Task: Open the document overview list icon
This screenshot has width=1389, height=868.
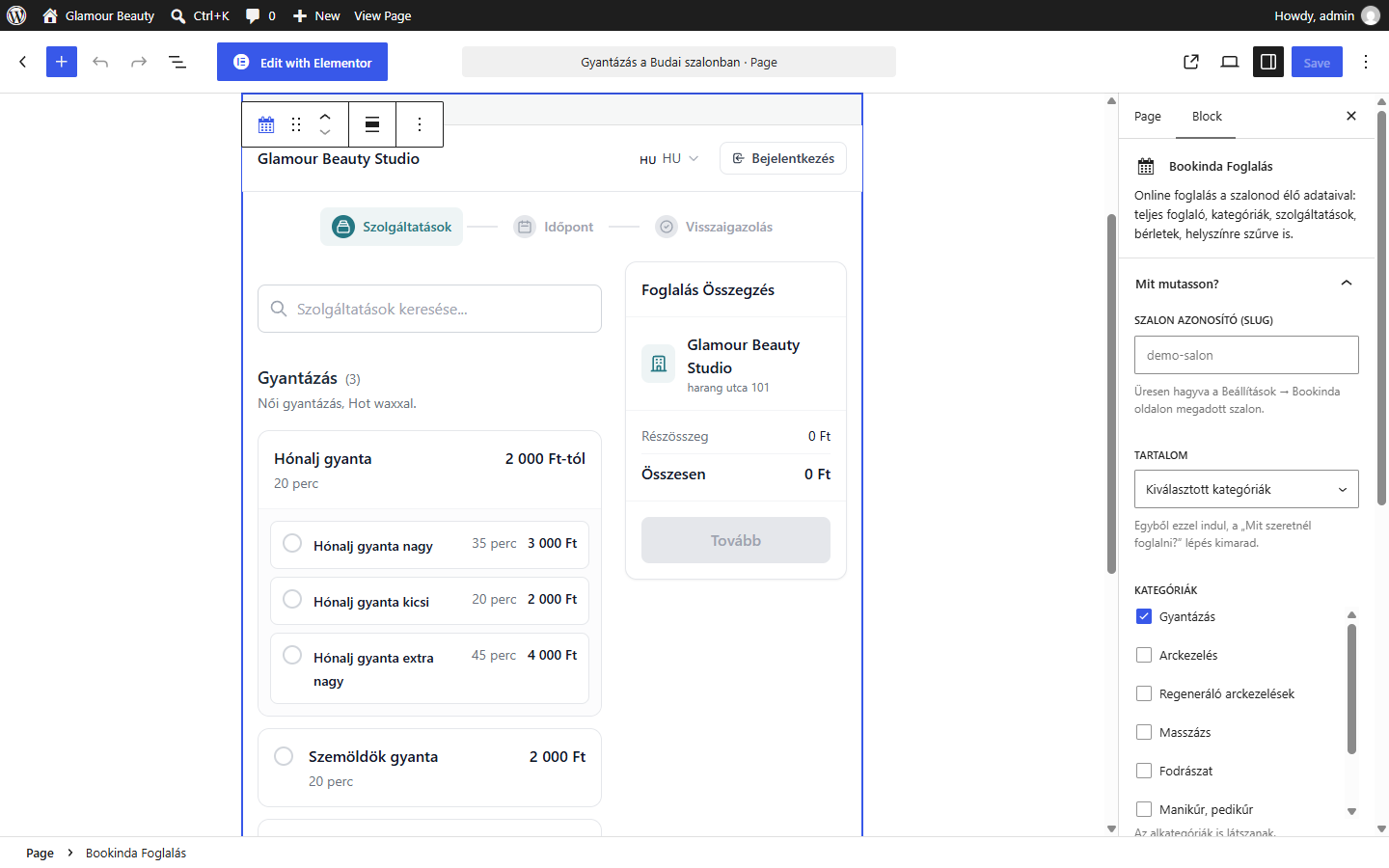Action: tap(177, 62)
